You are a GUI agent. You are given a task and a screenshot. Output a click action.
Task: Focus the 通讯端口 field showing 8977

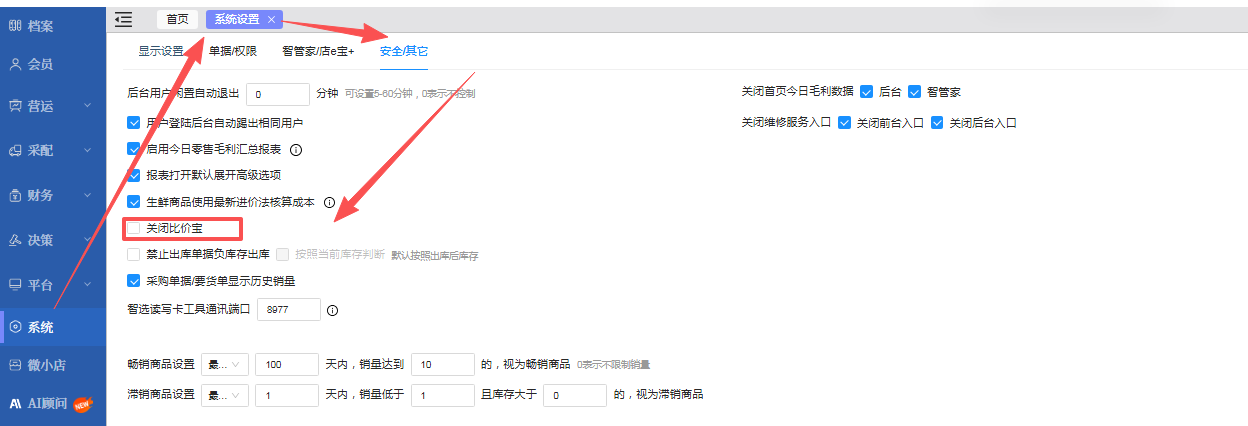click(x=289, y=310)
